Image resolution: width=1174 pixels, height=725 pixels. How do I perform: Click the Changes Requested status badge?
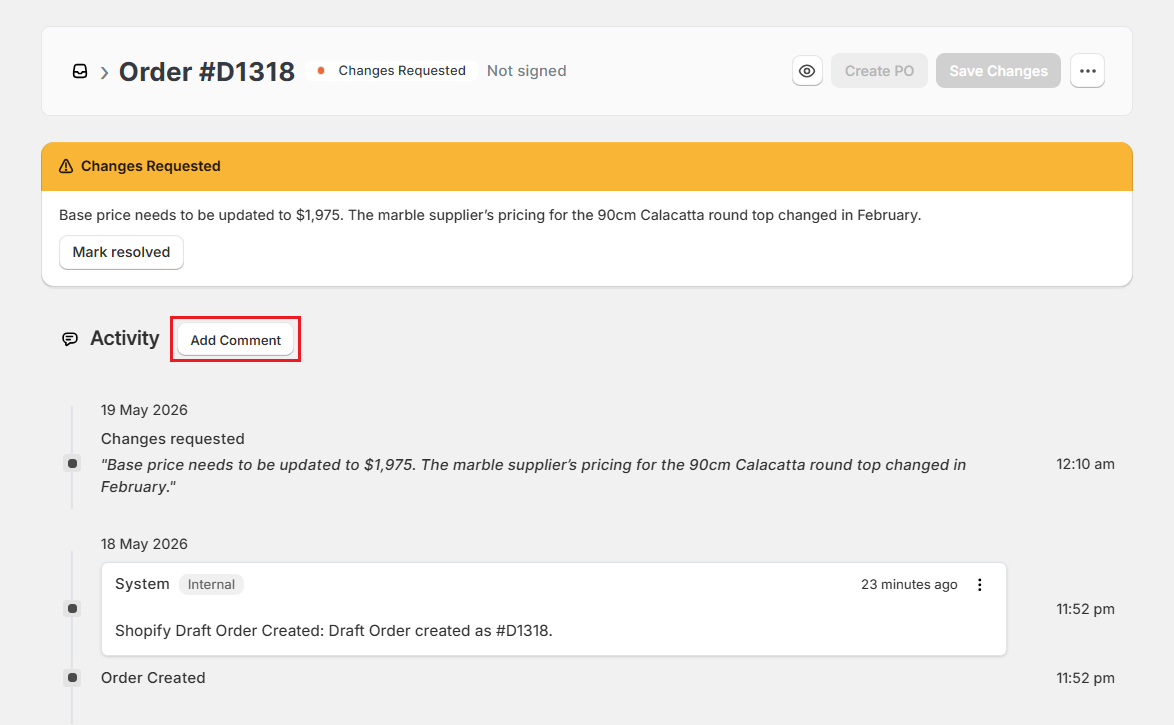(392, 71)
